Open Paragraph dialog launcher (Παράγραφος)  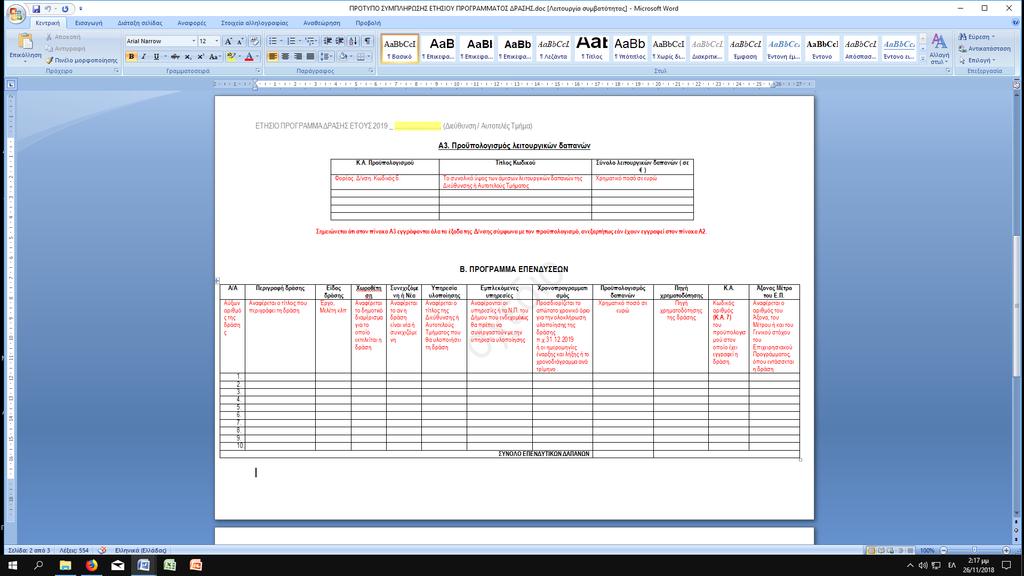370,71
